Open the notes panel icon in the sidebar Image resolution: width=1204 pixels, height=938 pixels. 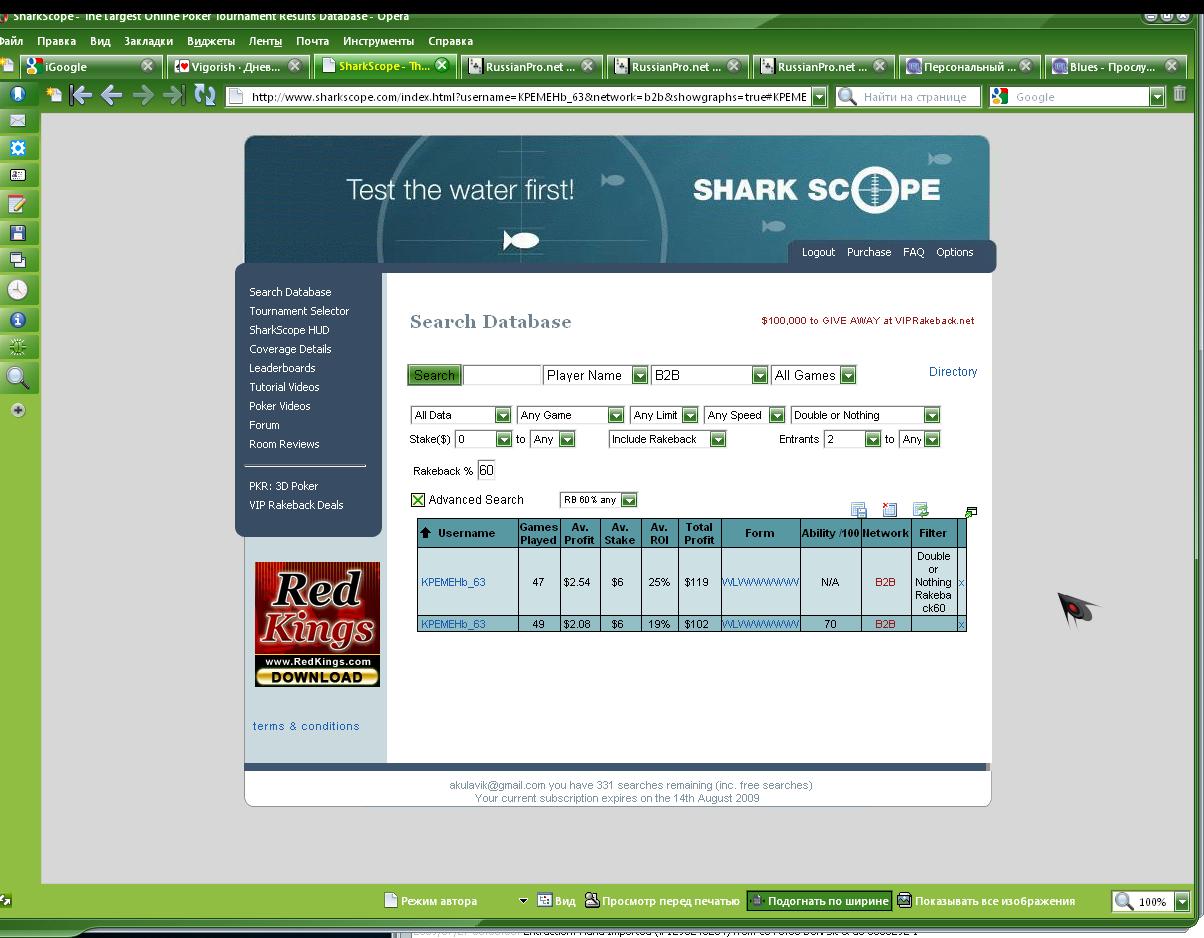click(17, 204)
